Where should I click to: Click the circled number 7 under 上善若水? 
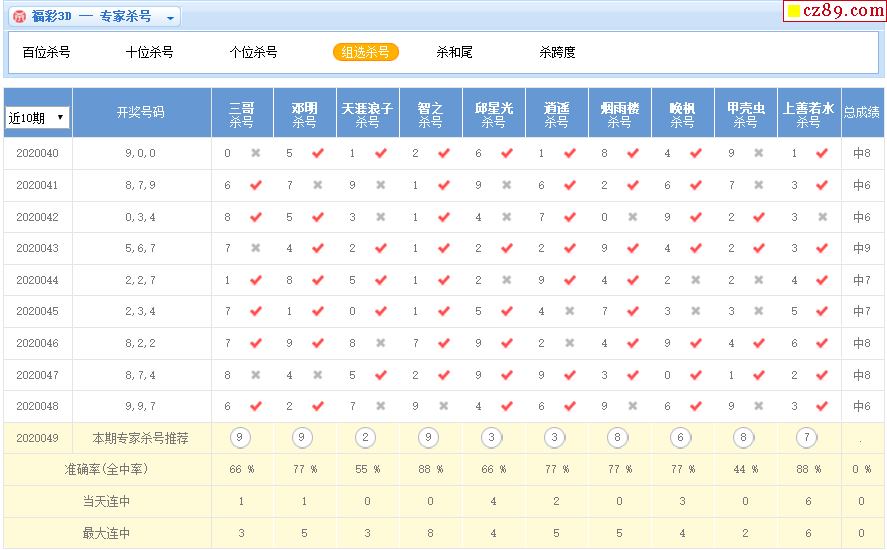(x=807, y=437)
